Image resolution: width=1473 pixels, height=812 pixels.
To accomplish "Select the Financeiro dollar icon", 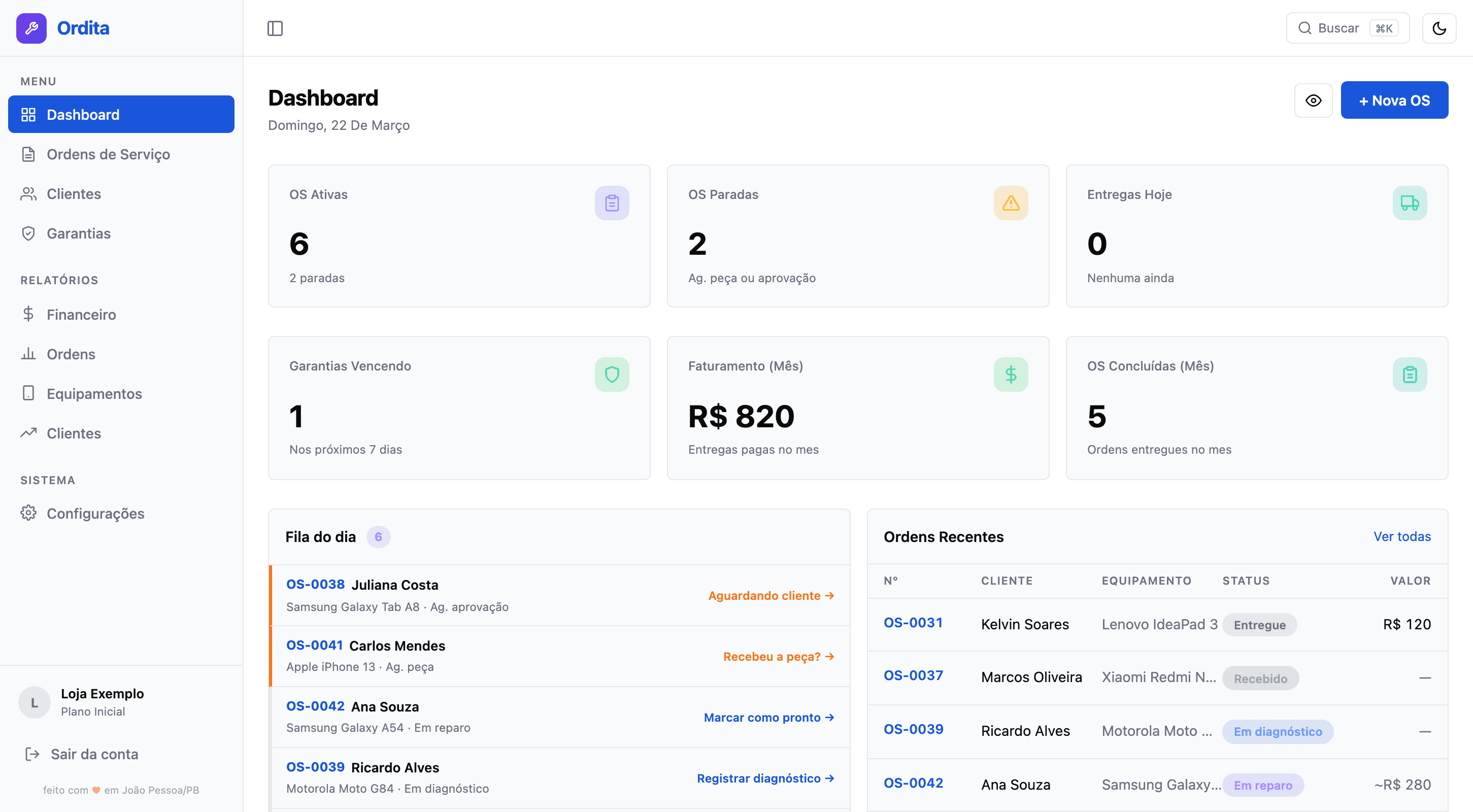I will (28, 314).
